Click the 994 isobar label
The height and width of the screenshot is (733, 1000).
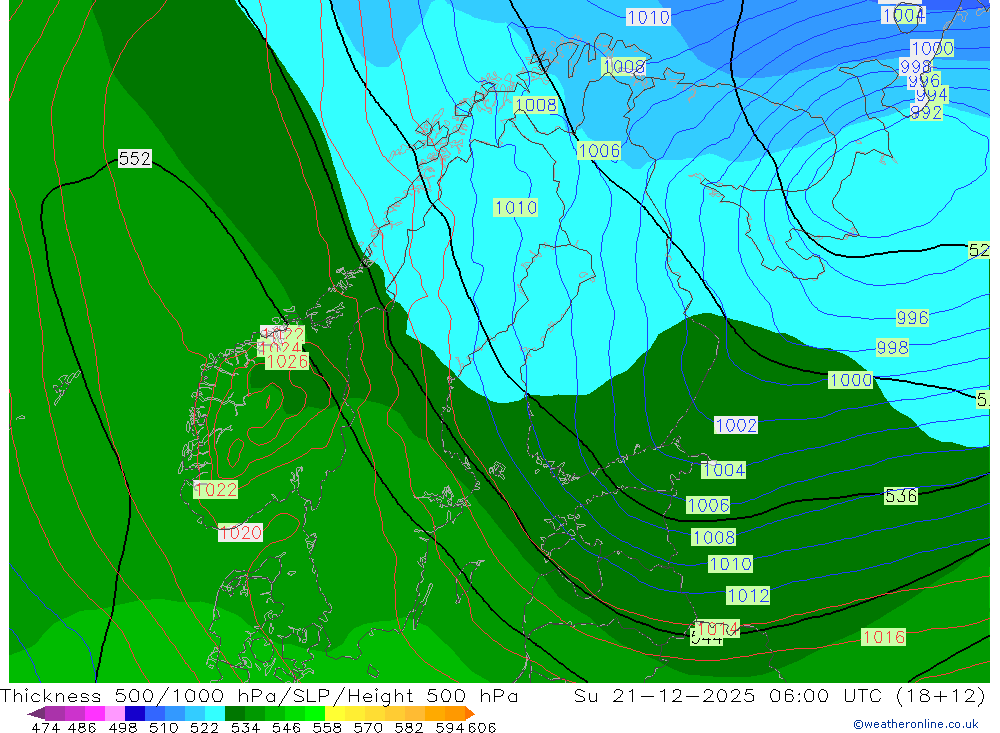pos(932,96)
